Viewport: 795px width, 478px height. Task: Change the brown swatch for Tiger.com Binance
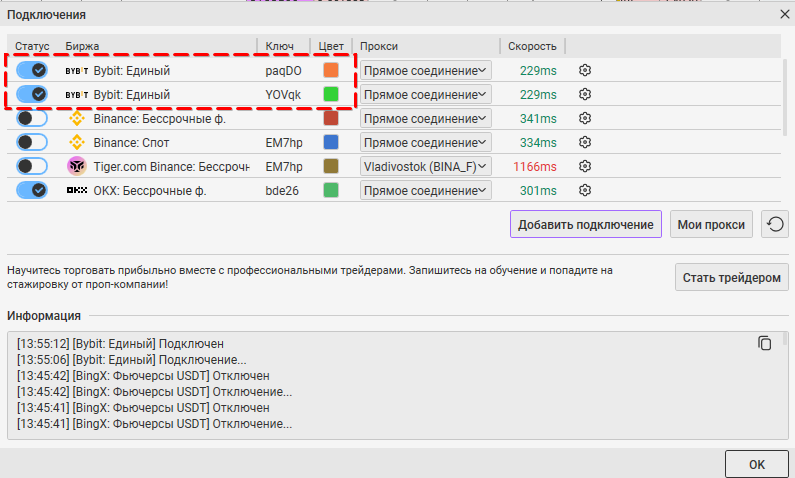(x=331, y=166)
